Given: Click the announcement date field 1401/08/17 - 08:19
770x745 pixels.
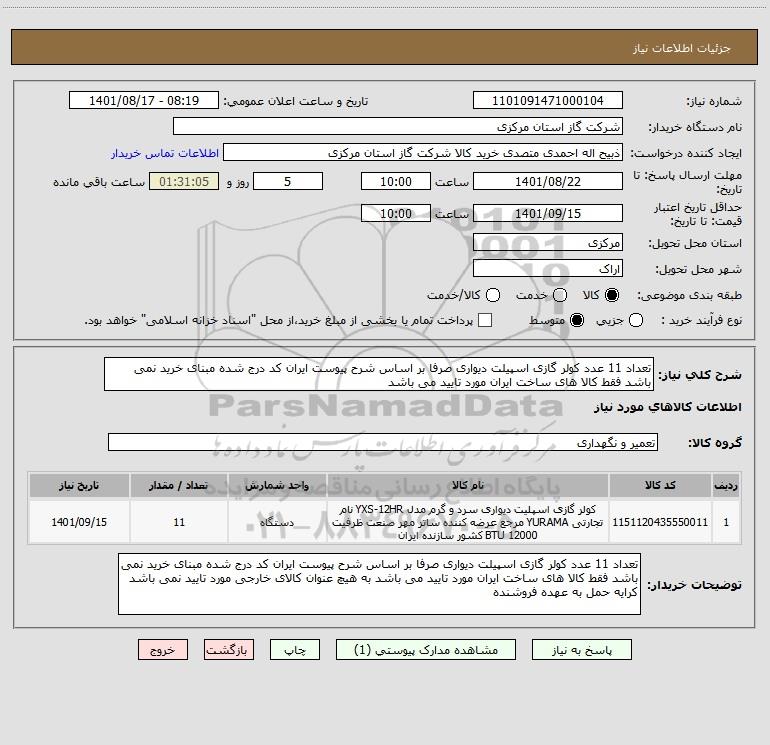Looking at the screenshot, I should pos(144,101).
